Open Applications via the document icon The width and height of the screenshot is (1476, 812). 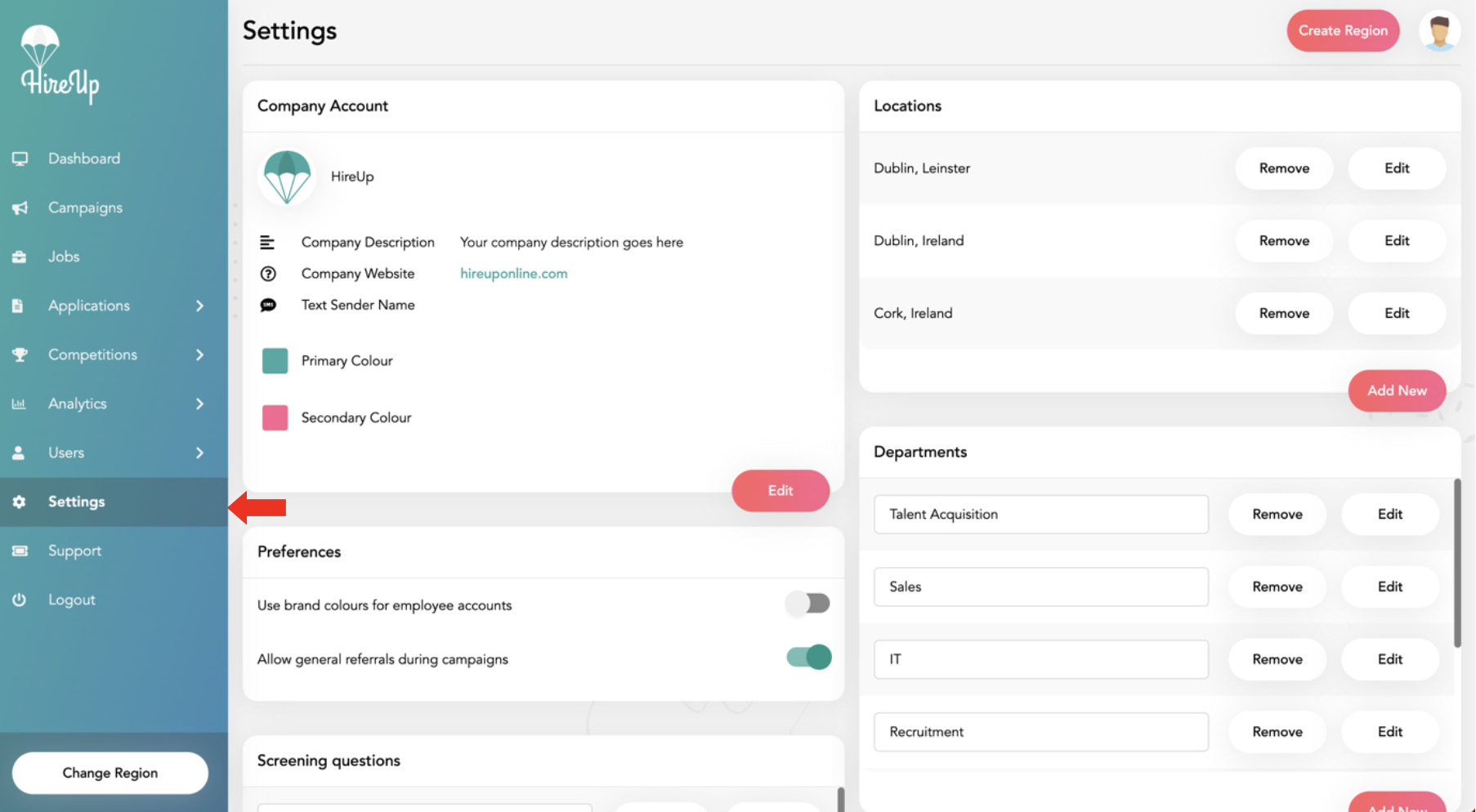[x=20, y=305]
